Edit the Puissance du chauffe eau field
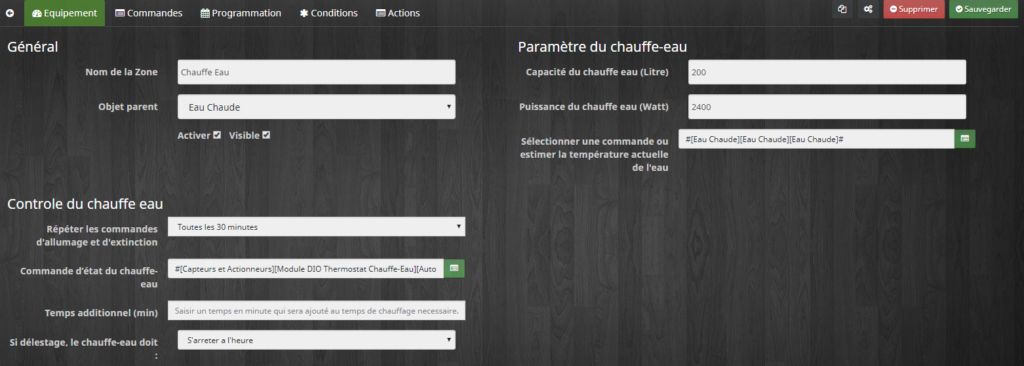The height and width of the screenshot is (366, 1024). 827,107
